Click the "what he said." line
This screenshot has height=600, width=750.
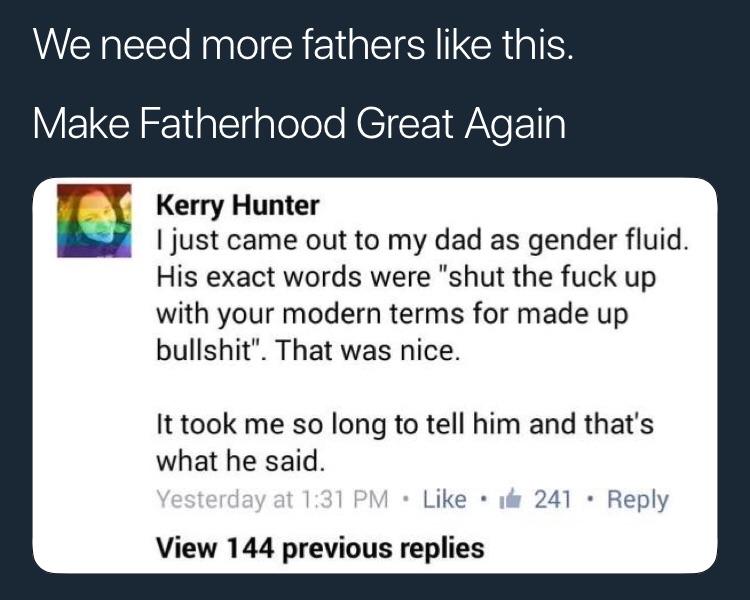(x=240, y=461)
